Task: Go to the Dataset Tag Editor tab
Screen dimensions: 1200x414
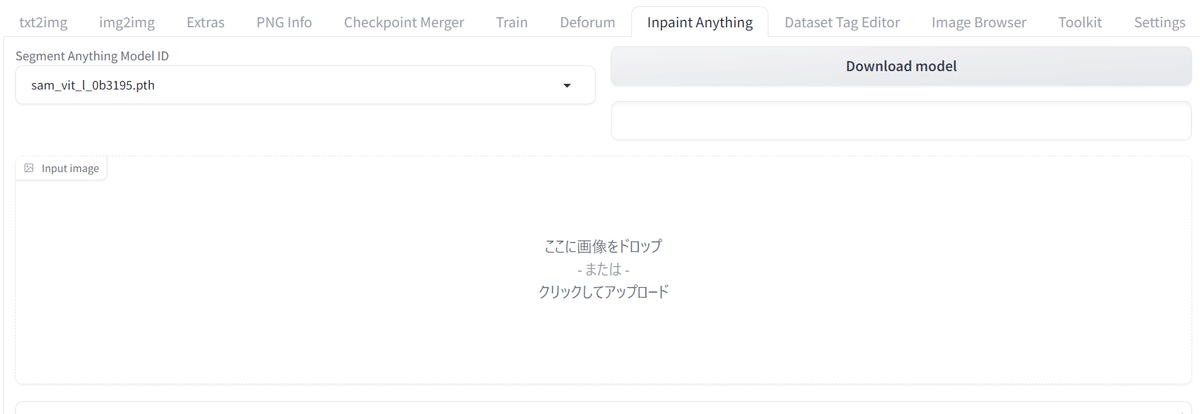Action: click(x=842, y=22)
